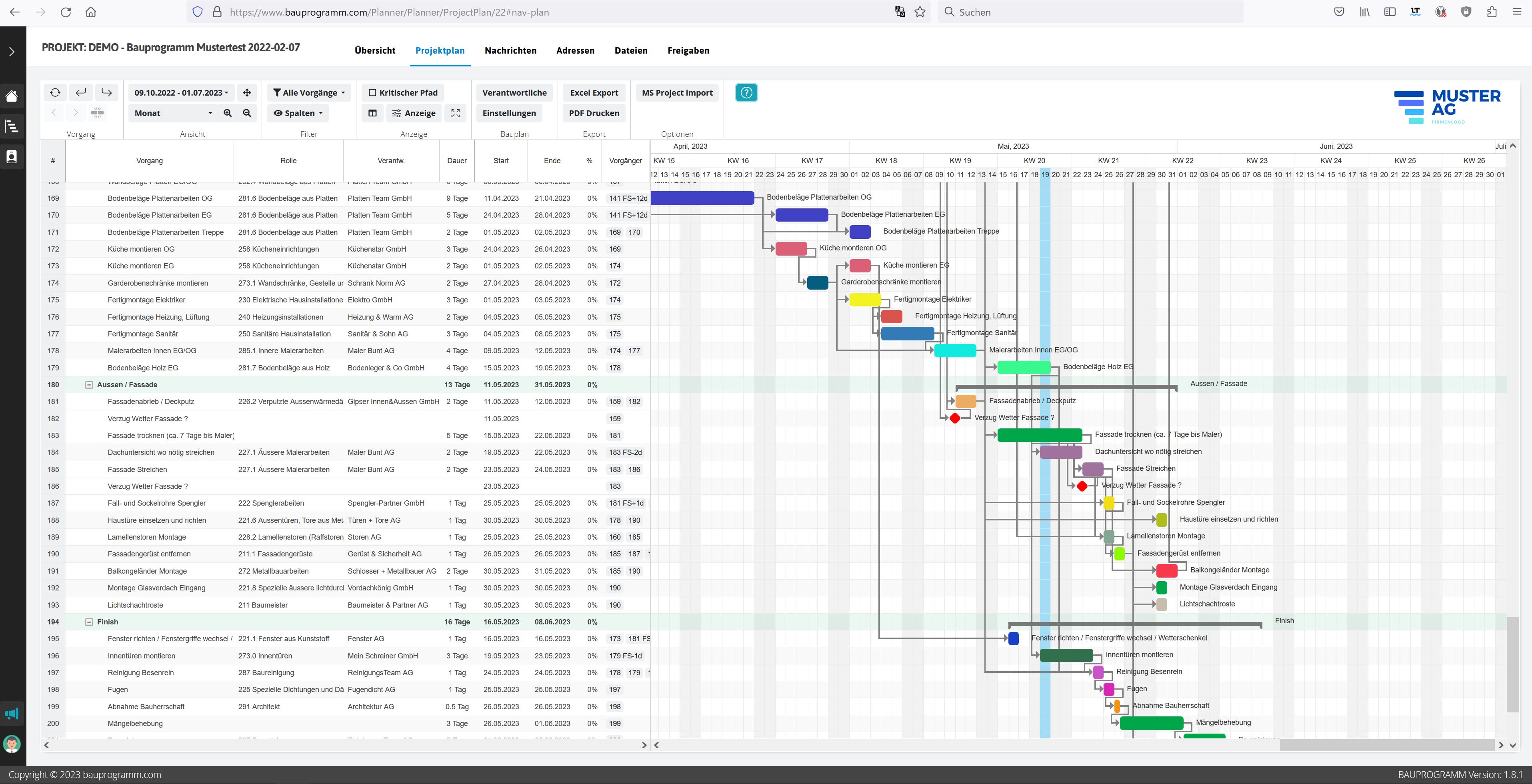Click the pan/move crosshair icon in Ansicht group
Image resolution: width=1532 pixels, height=784 pixels.
point(246,92)
